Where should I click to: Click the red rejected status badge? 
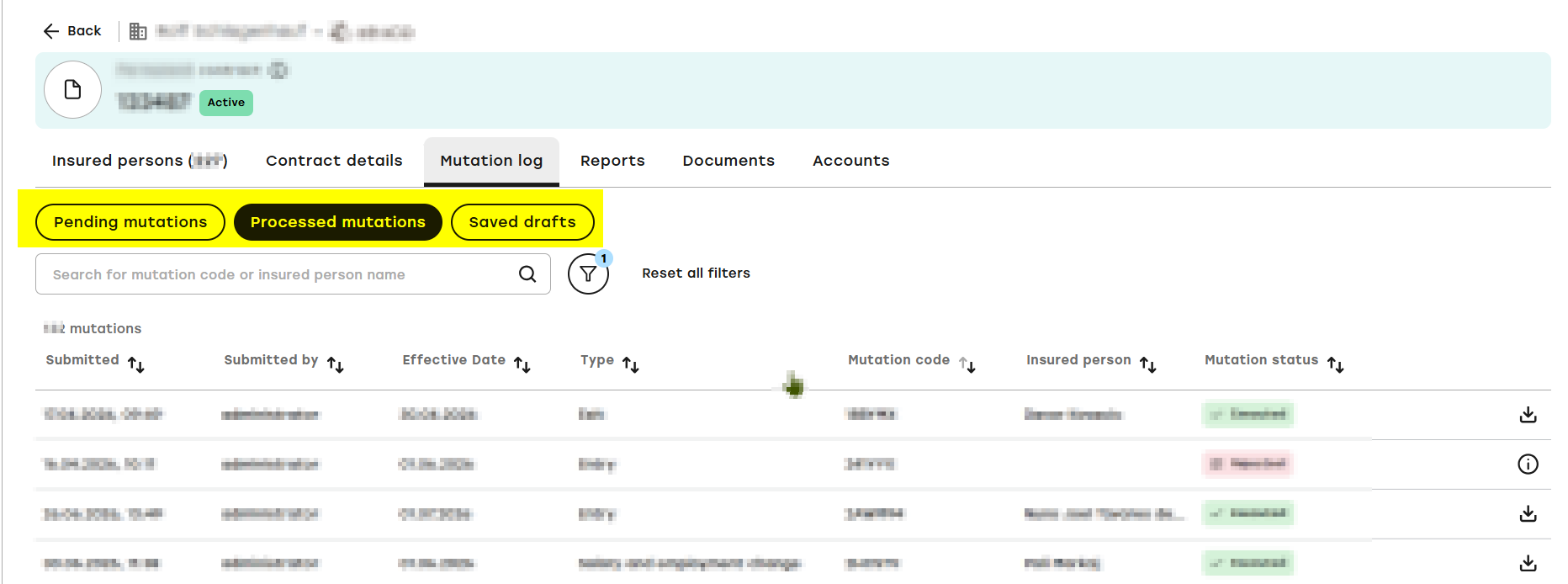pos(1248,464)
